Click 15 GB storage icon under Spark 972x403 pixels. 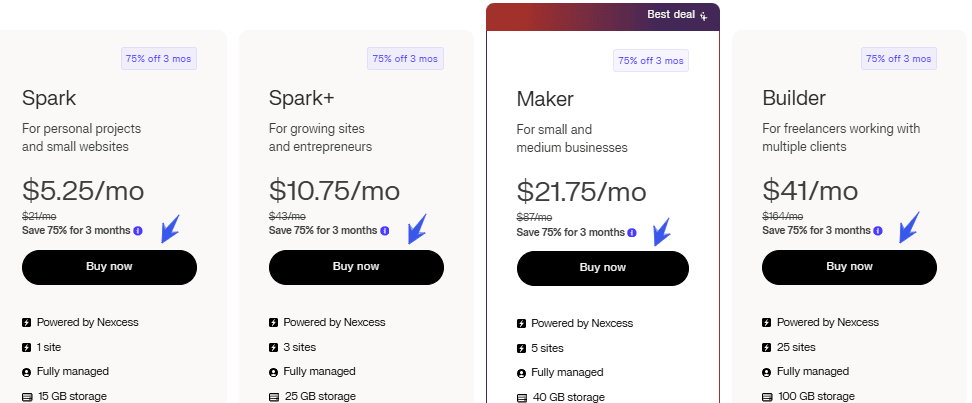coord(27,397)
